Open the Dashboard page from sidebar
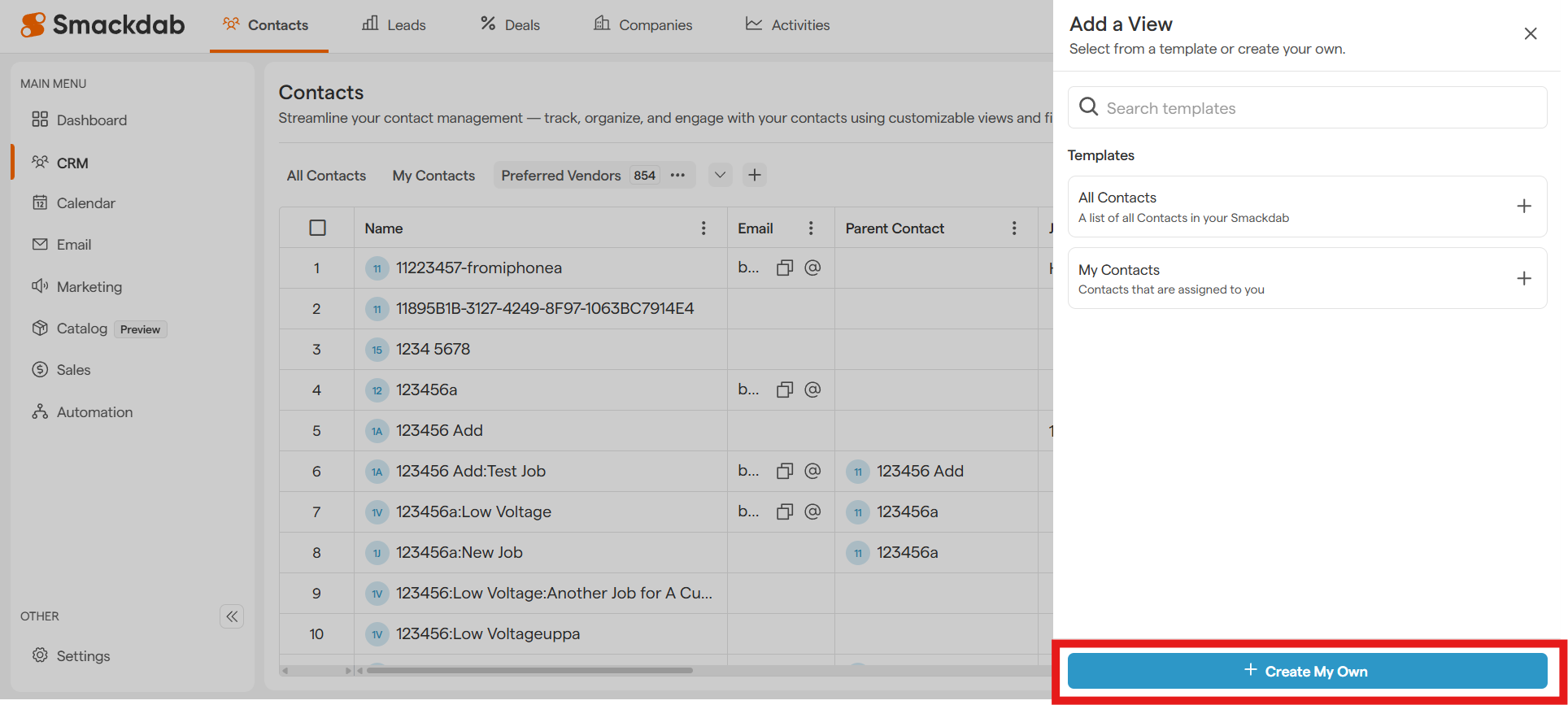This screenshot has height=705, width=1568. point(91,120)
